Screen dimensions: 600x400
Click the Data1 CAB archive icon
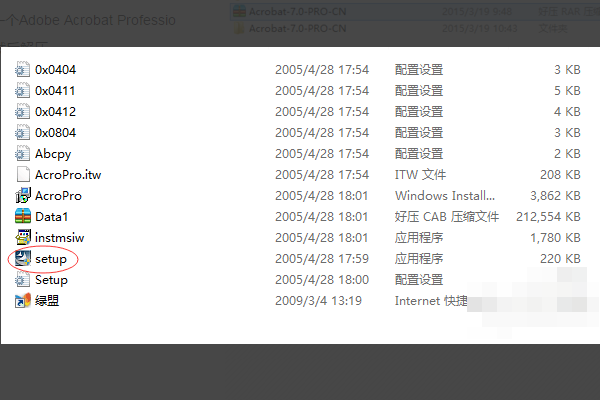pyautogui.click(x=24, y=217)
